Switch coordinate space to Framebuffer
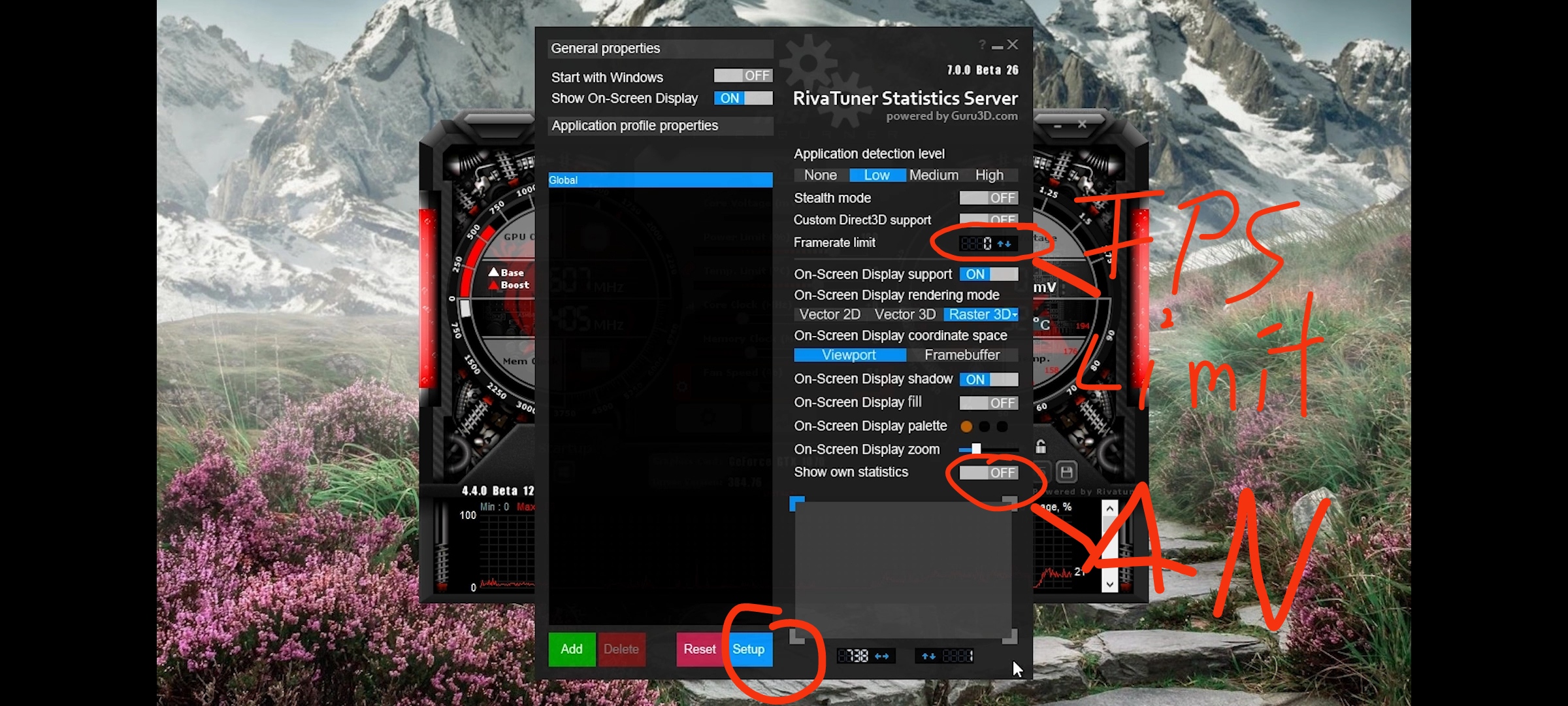Image resolution: width=1568 pixels, height=706 pixels. (962, 355)
